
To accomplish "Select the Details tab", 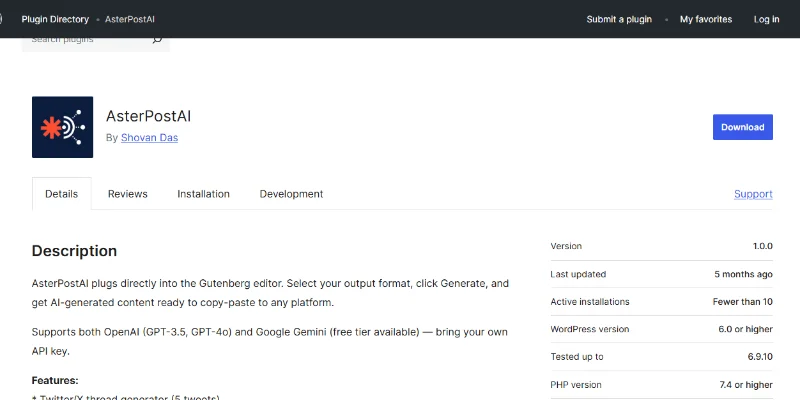I will pyautogui.click(x=62, y=194).
